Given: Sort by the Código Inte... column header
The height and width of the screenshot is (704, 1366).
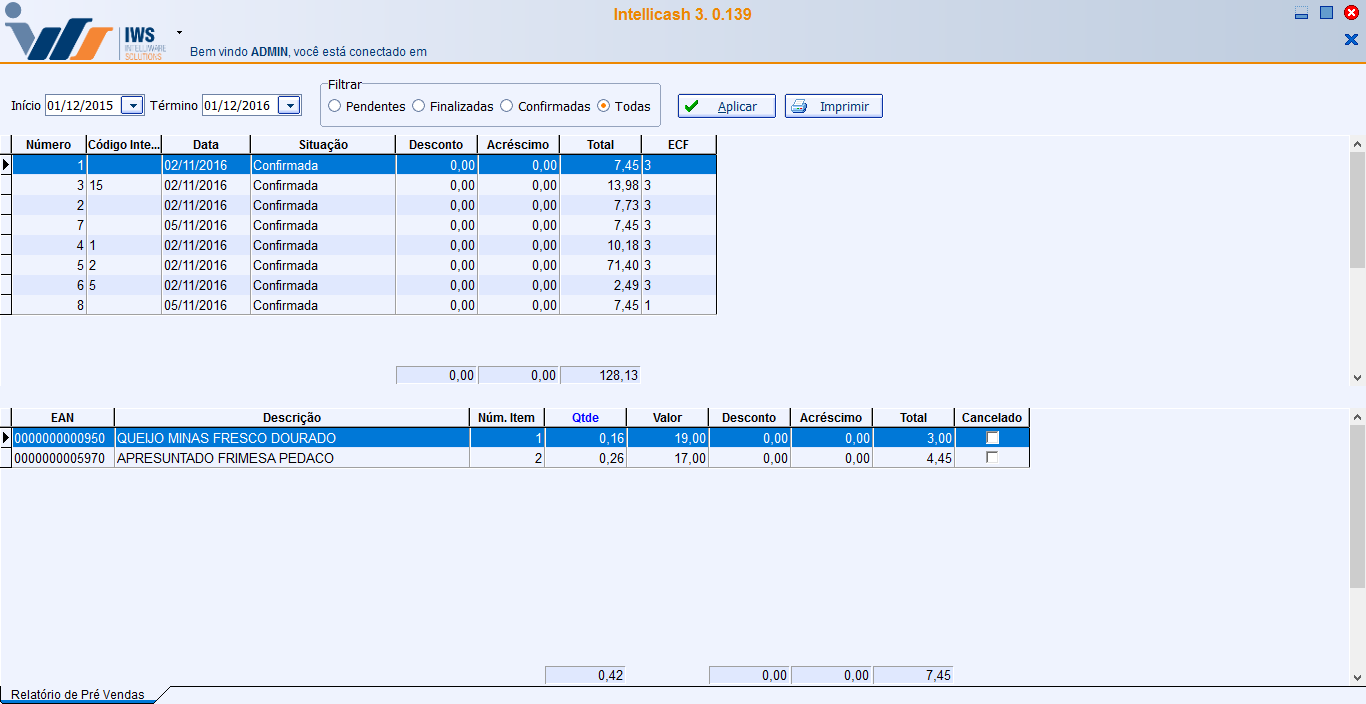Looking at the screenshot, I should 124,145.
